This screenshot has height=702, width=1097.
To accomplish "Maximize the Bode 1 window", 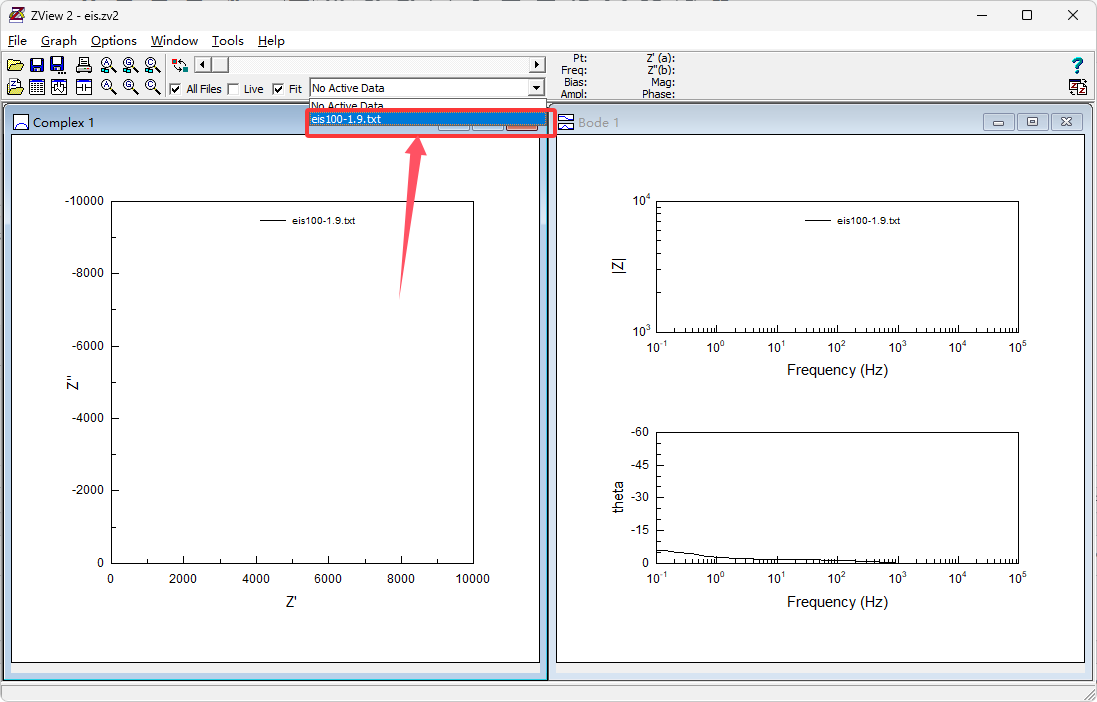I will [1032, 122].
